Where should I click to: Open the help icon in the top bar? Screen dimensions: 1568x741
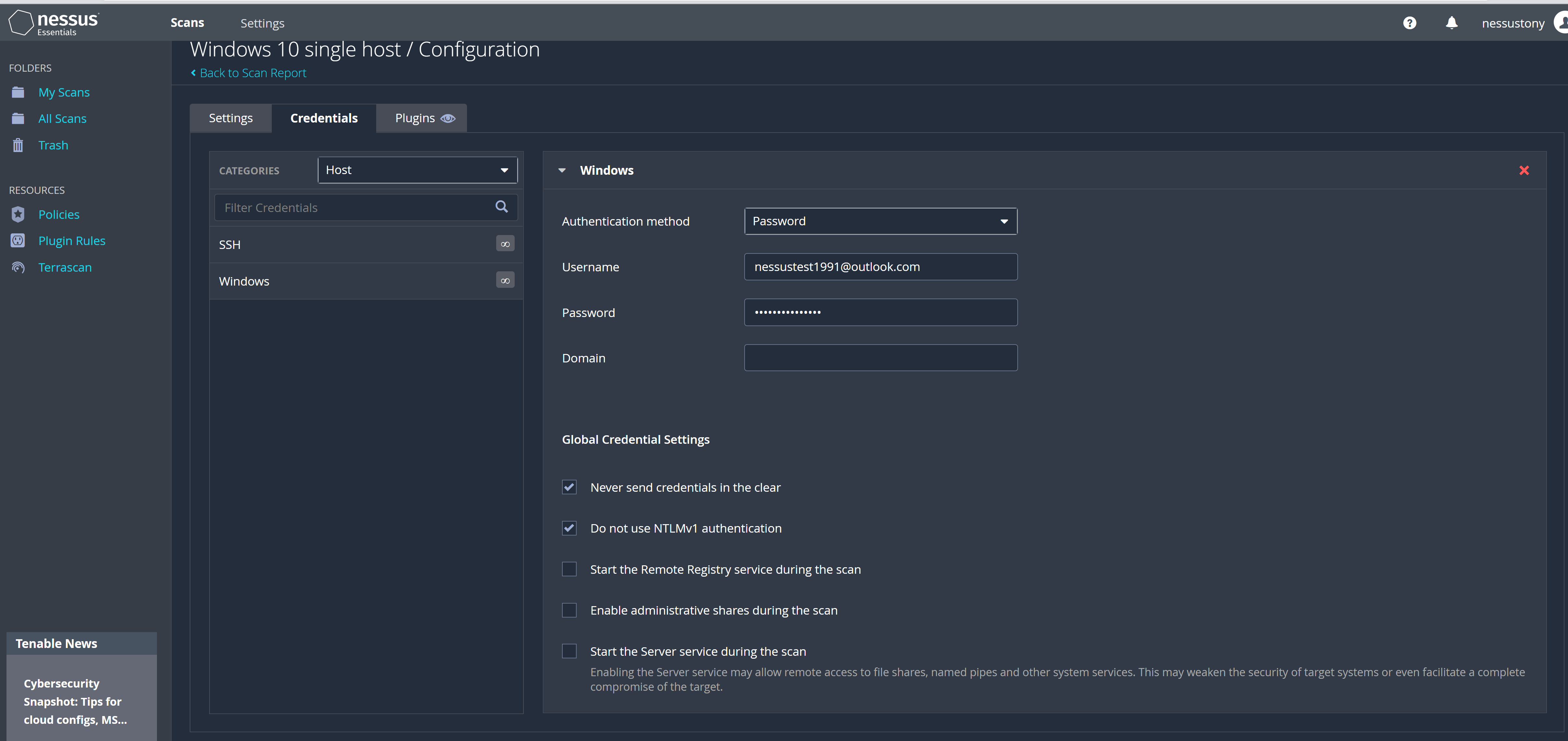coord(1410,22)
